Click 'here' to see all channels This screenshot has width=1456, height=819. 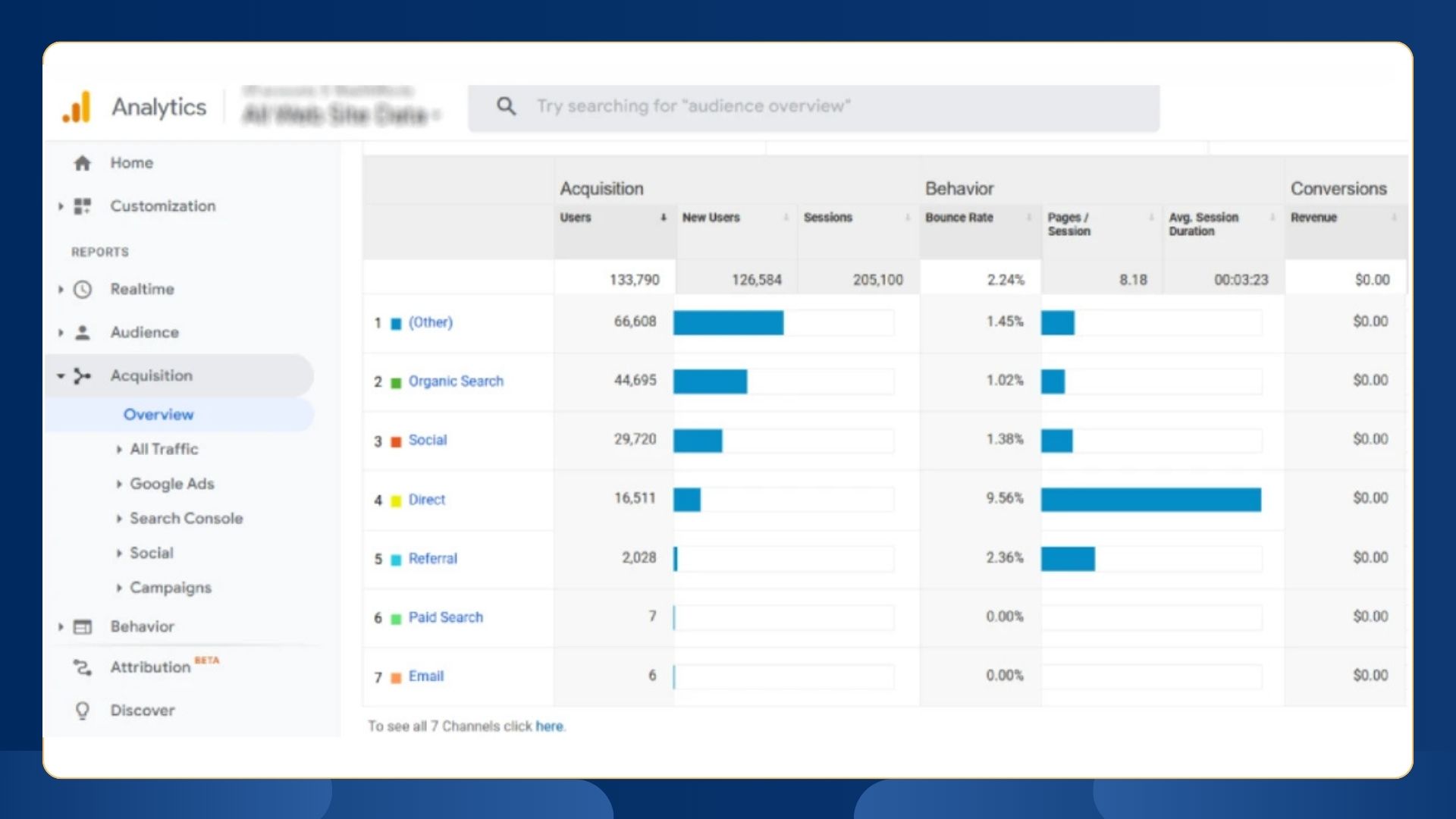[x=549, y=726]
